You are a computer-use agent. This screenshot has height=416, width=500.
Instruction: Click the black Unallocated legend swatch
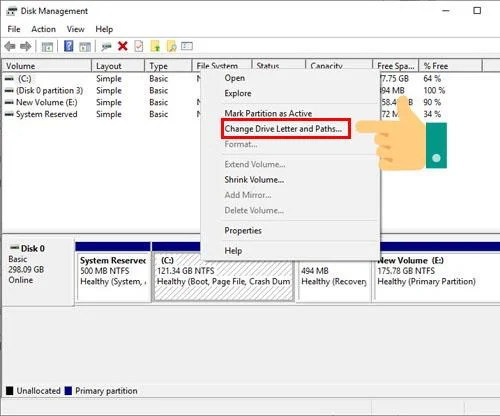(x=10, y=391)
